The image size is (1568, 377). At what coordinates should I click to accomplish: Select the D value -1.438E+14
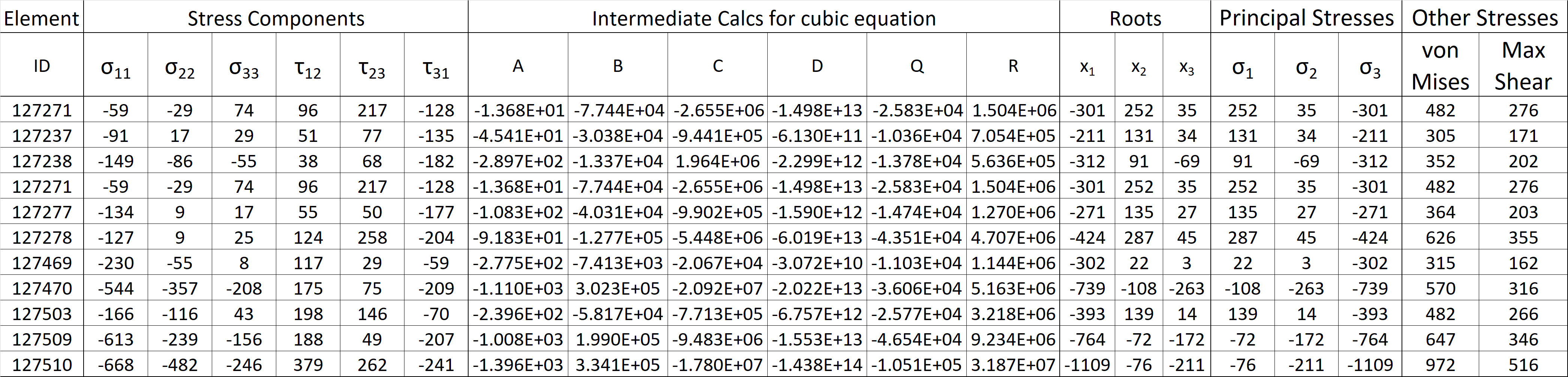pos(817,364)
